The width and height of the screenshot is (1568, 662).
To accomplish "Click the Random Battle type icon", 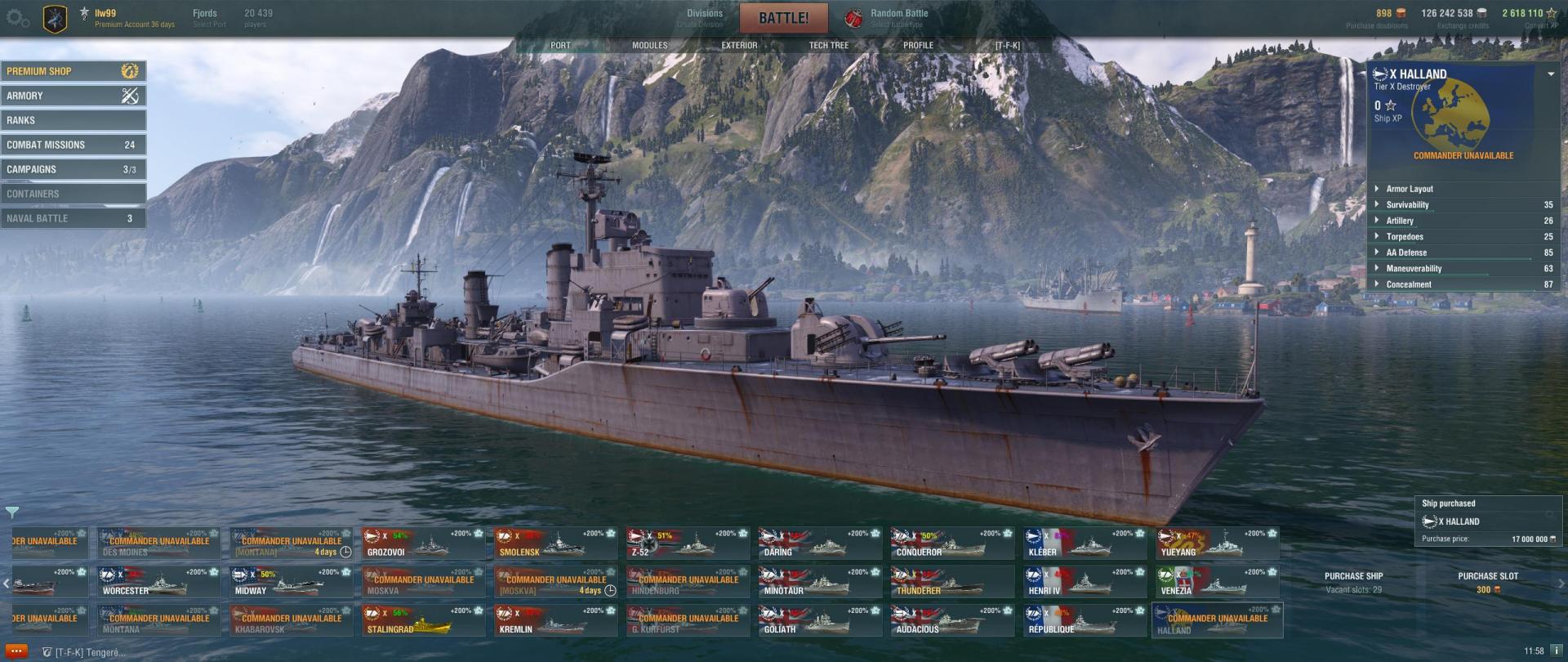I will pyautogui.click(x=853, y=18).
